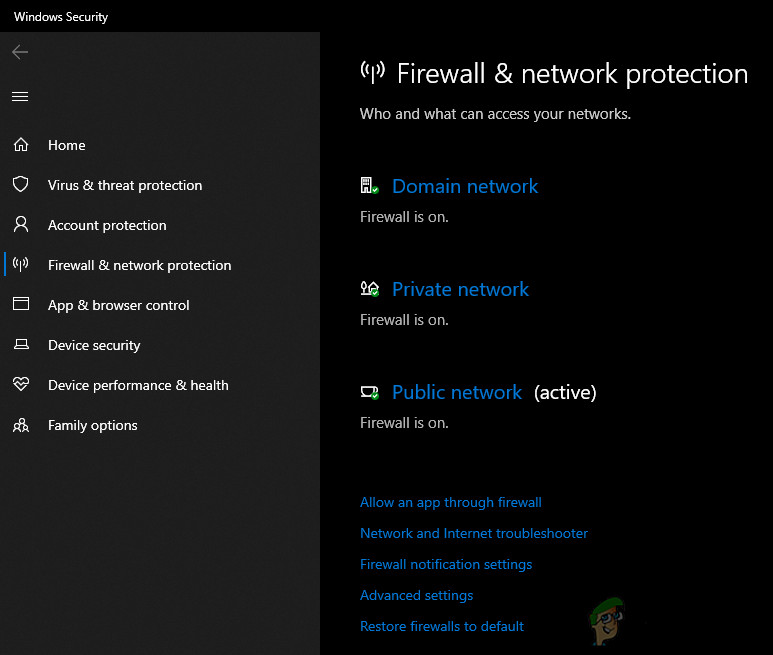Open Domain network settings
The height and width of the screenshot is (655, 773).
pos(464,186)
